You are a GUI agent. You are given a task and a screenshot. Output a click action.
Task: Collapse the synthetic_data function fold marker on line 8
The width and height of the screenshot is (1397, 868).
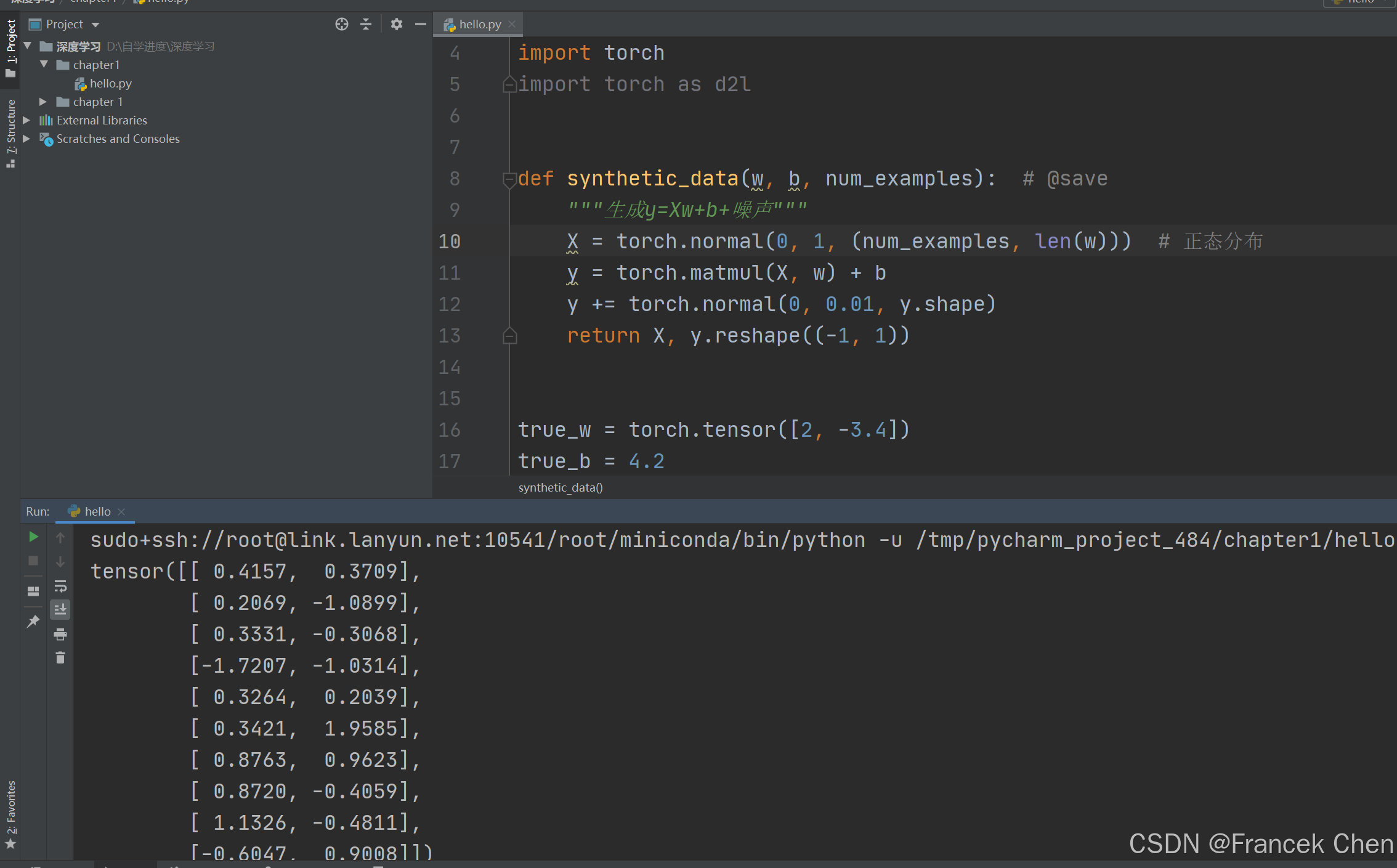[509, 179]
